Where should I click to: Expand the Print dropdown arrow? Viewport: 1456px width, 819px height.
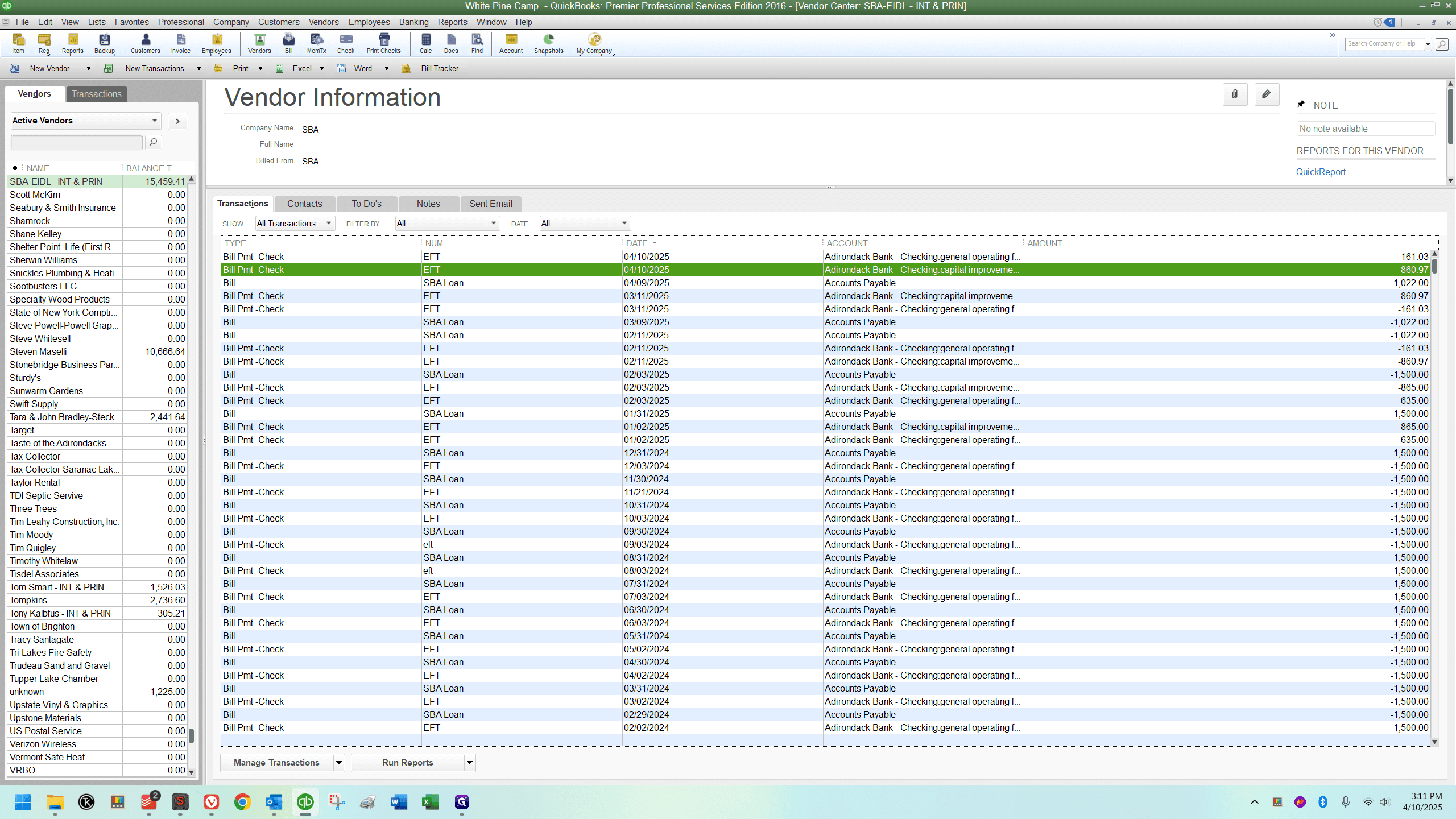(x=260, y=68)
